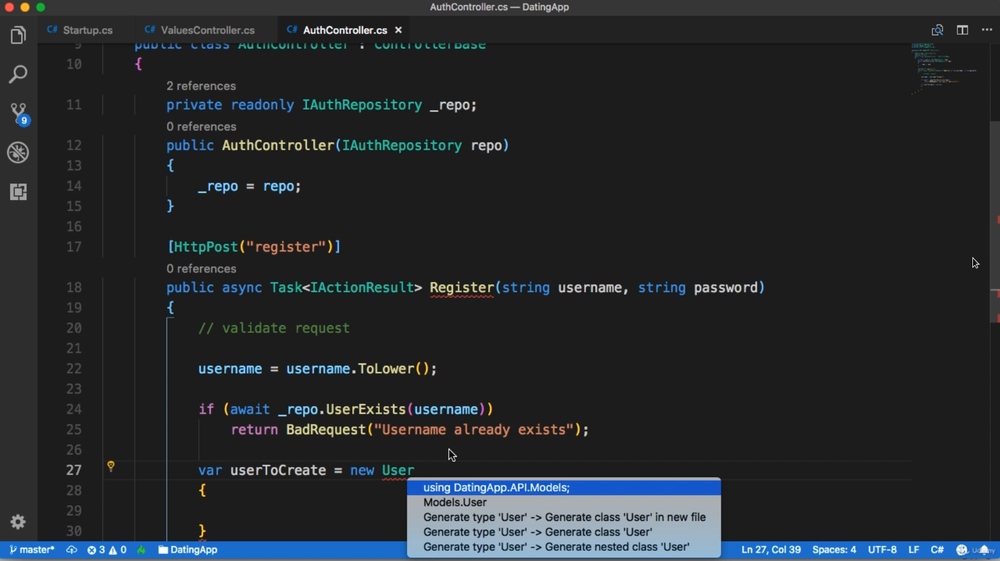Image resolution: width=1000 pixels, height=561 pixels.
Task: Click the lightbulb quick fix icon on line 27
Action: point(111,467)
